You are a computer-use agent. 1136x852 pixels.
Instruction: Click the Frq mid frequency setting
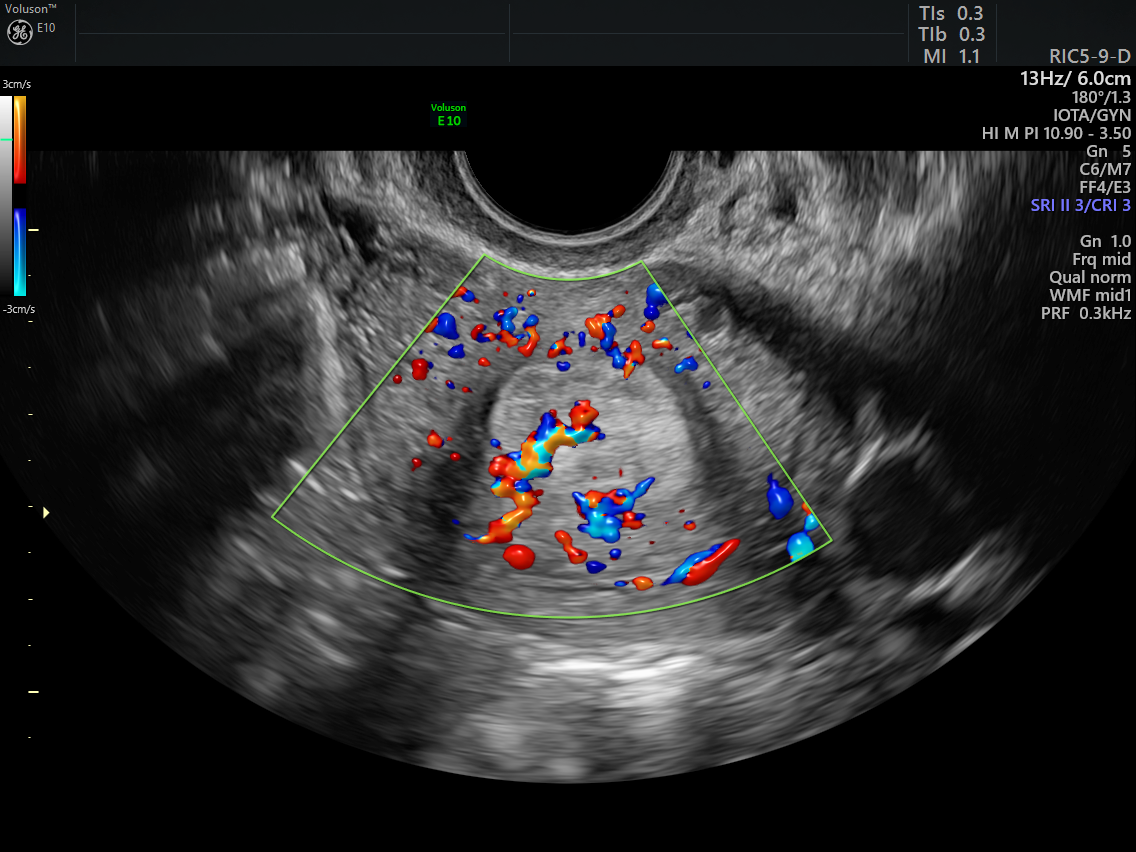1101,259
